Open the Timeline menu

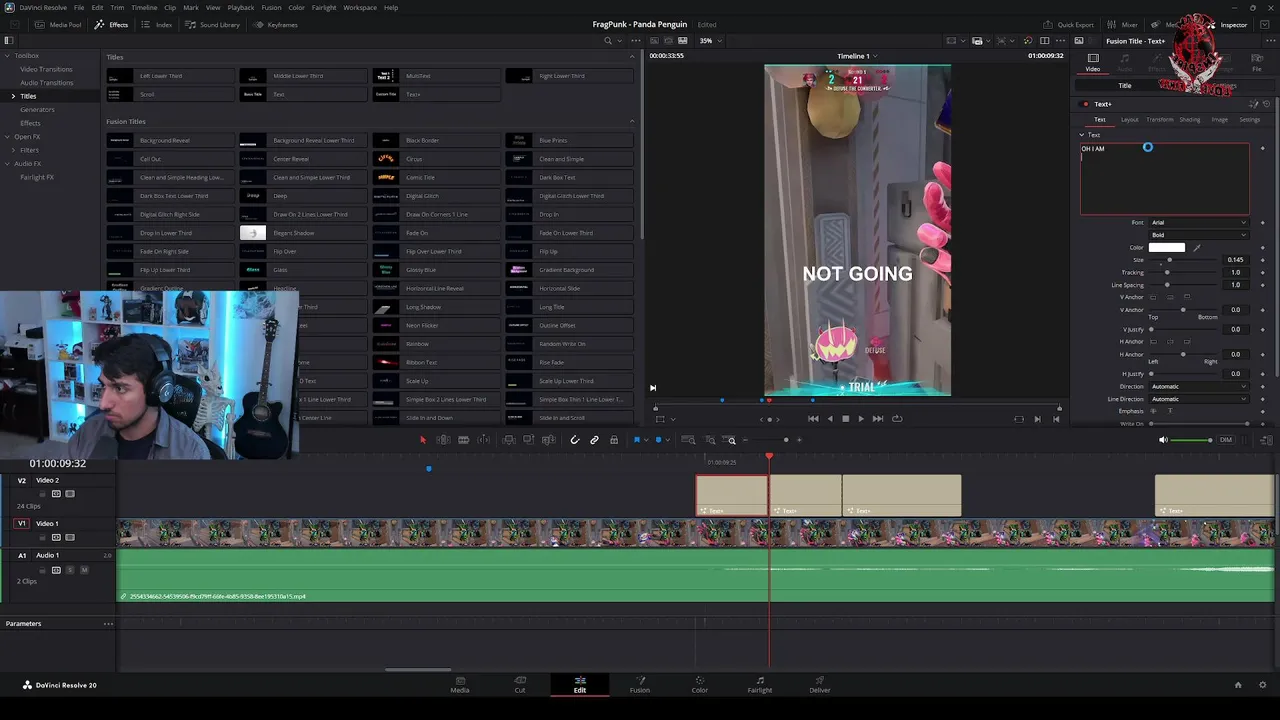pos(144,7)
